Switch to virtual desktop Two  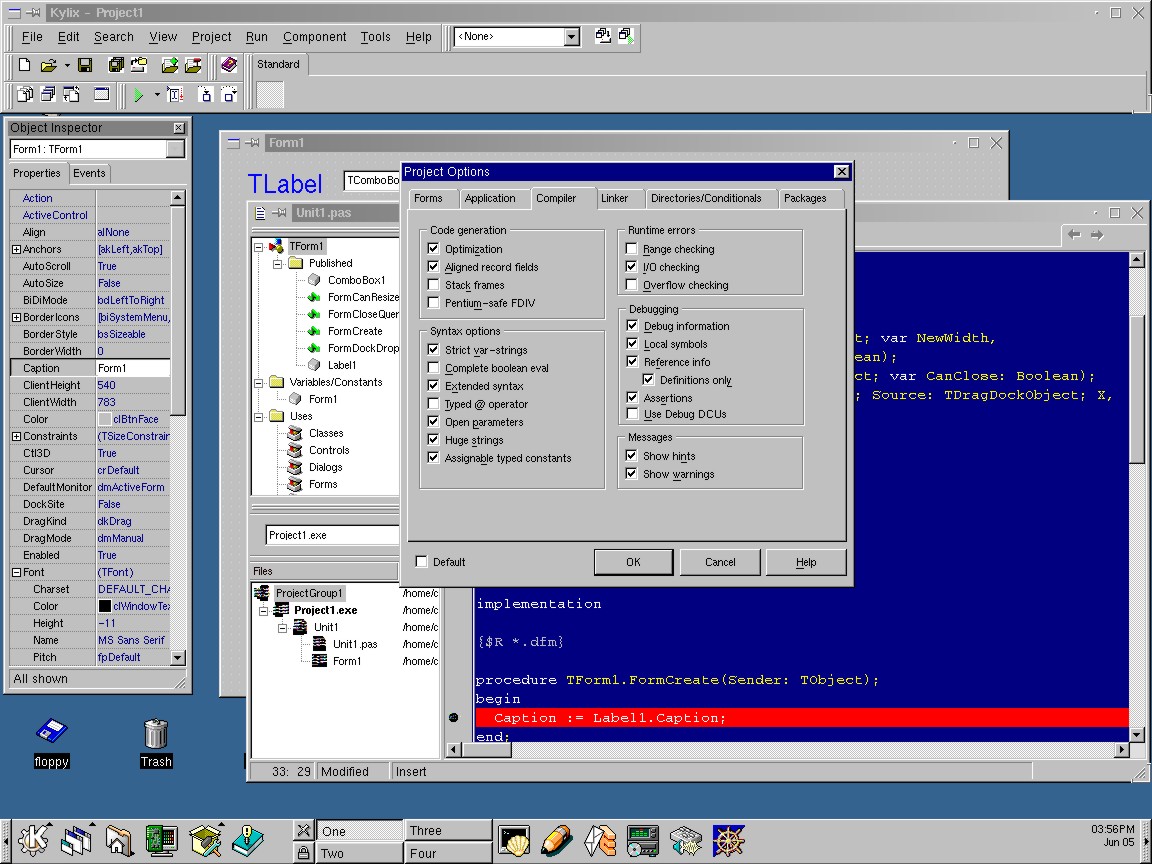(x=359, y=853)
